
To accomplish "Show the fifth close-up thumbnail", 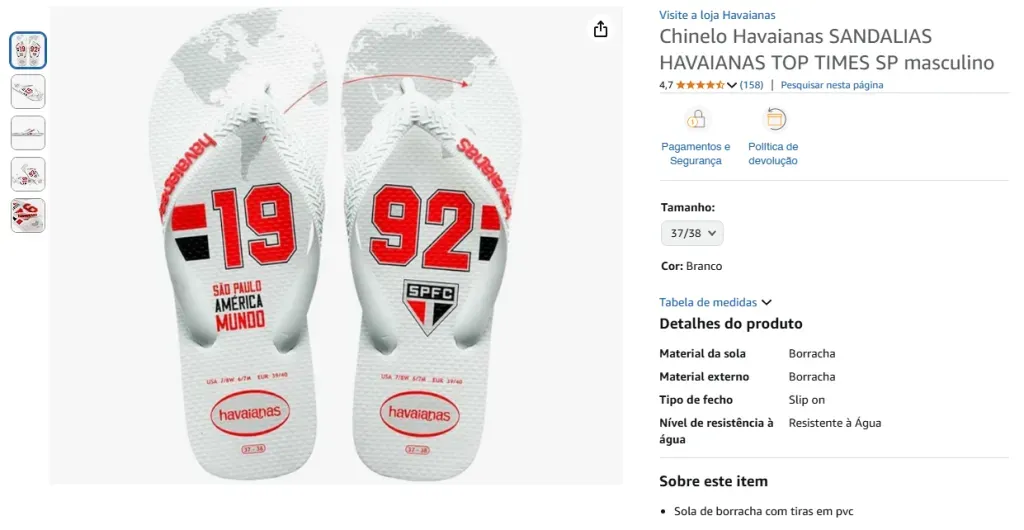I will pos(28,215).
